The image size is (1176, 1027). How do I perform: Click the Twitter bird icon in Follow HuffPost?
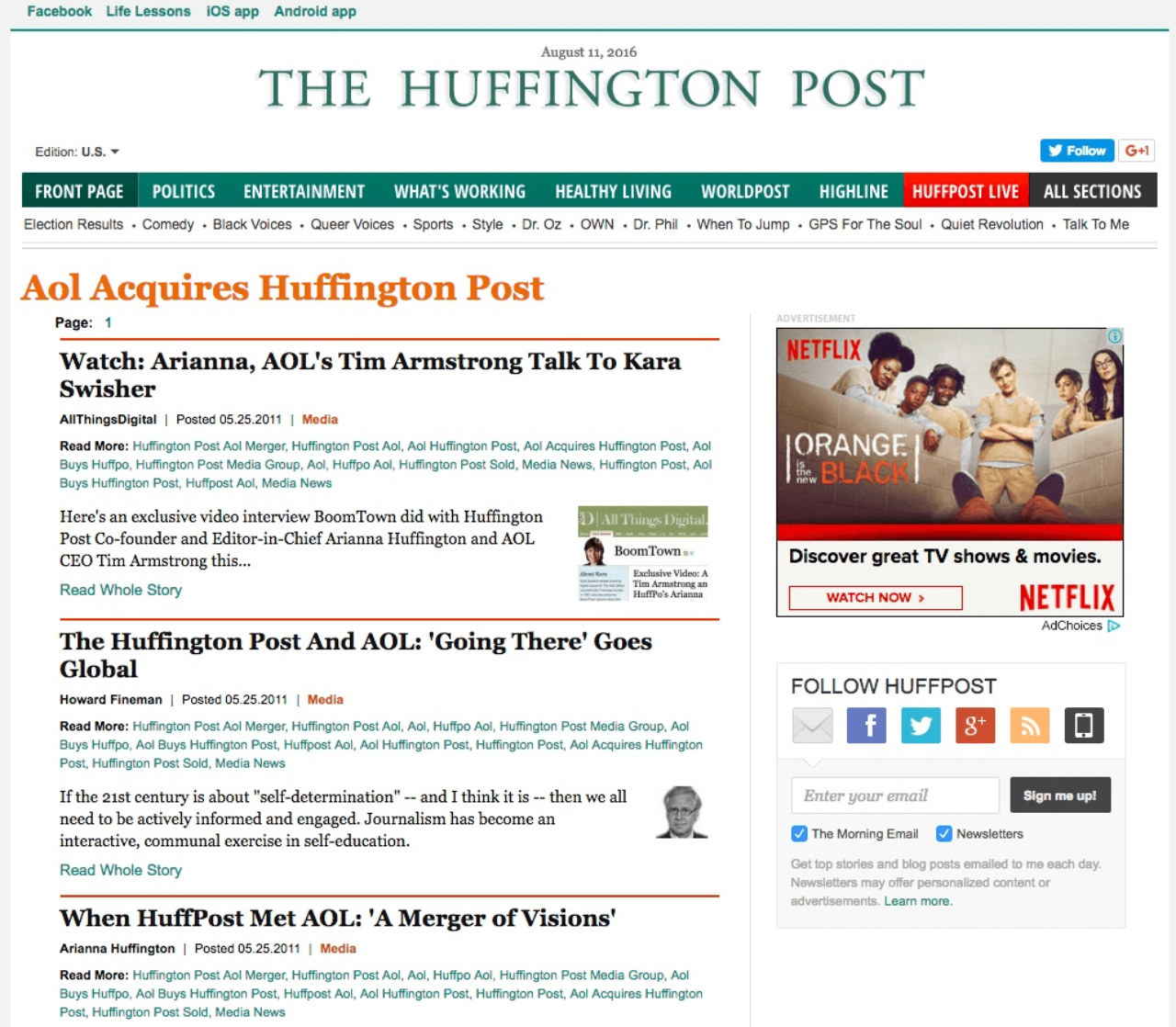click(x=921, y=726)
